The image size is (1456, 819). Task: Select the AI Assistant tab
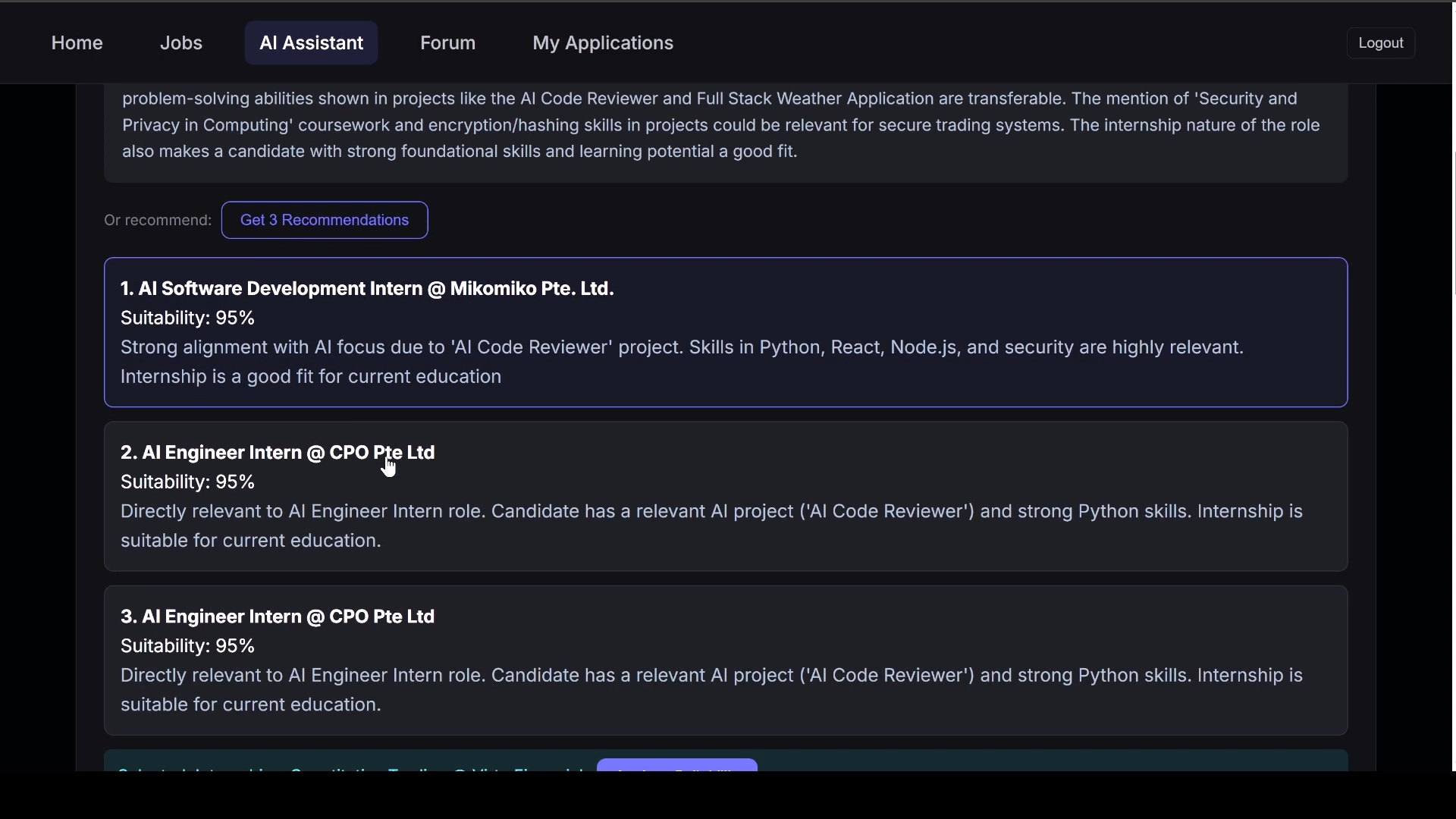coord(311,43)
